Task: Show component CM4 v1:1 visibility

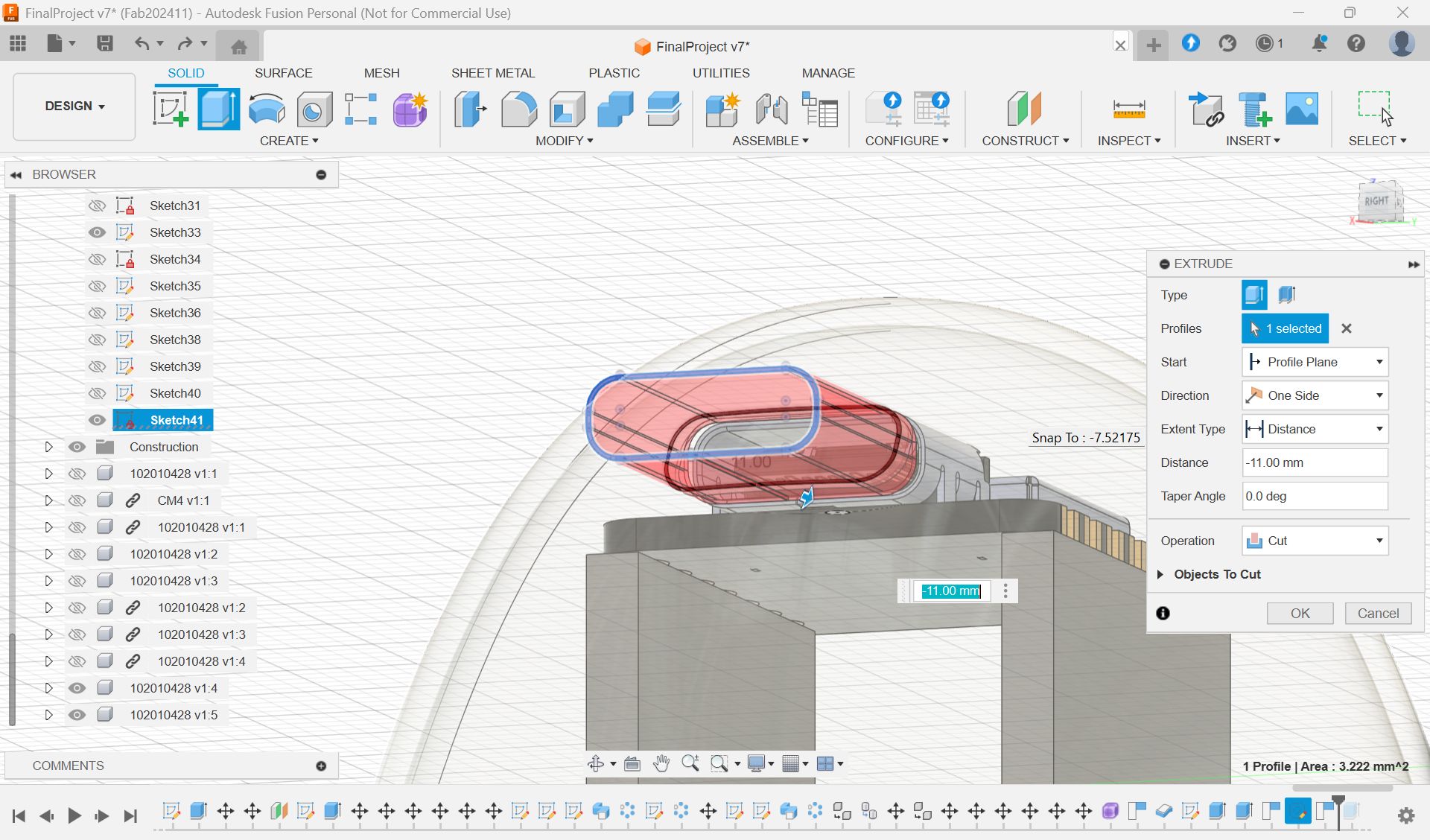Action: [77, 500]
